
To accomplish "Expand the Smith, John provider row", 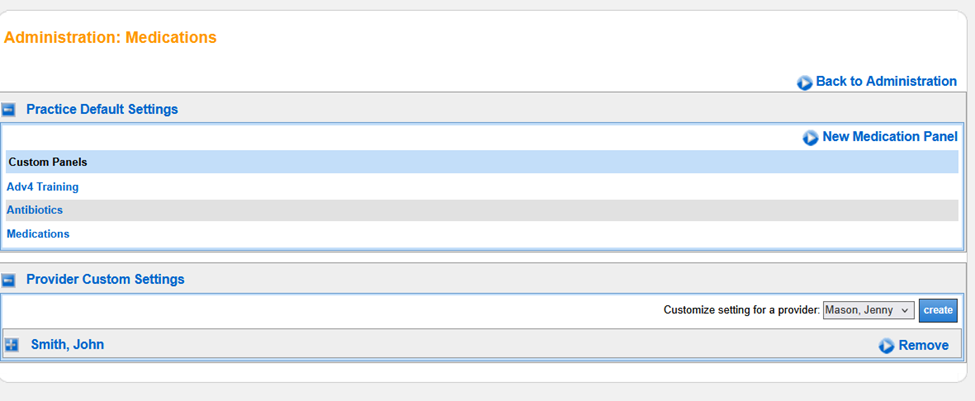I will (12, 345).
